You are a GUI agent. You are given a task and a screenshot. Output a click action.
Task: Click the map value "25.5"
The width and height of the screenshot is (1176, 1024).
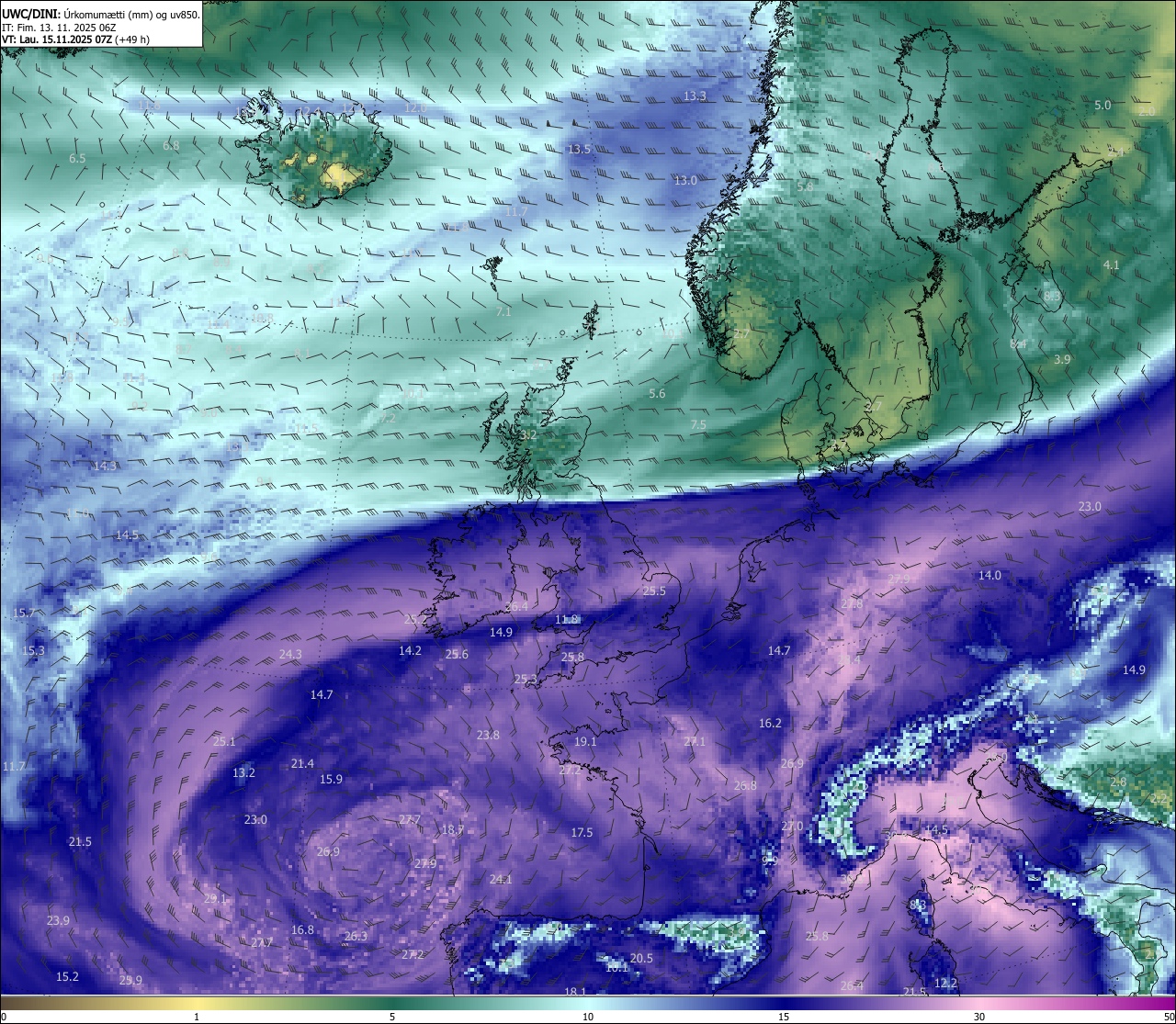pyautogui.click(x=654, y=591)
